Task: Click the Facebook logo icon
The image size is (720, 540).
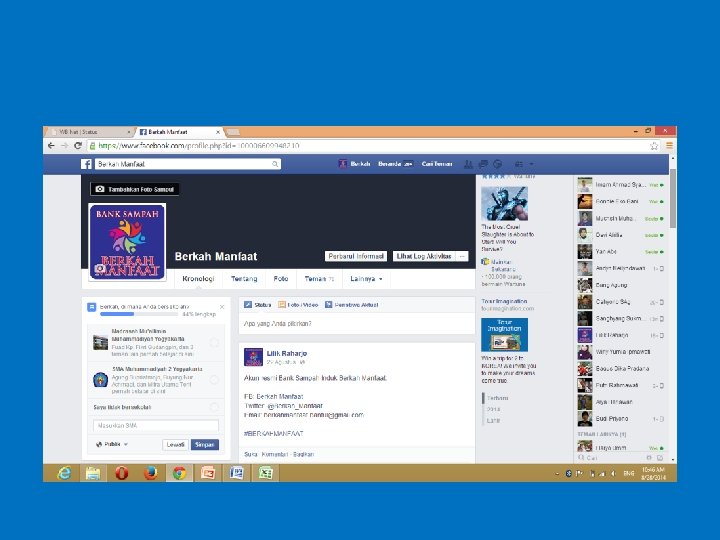Action: point(86,164)
